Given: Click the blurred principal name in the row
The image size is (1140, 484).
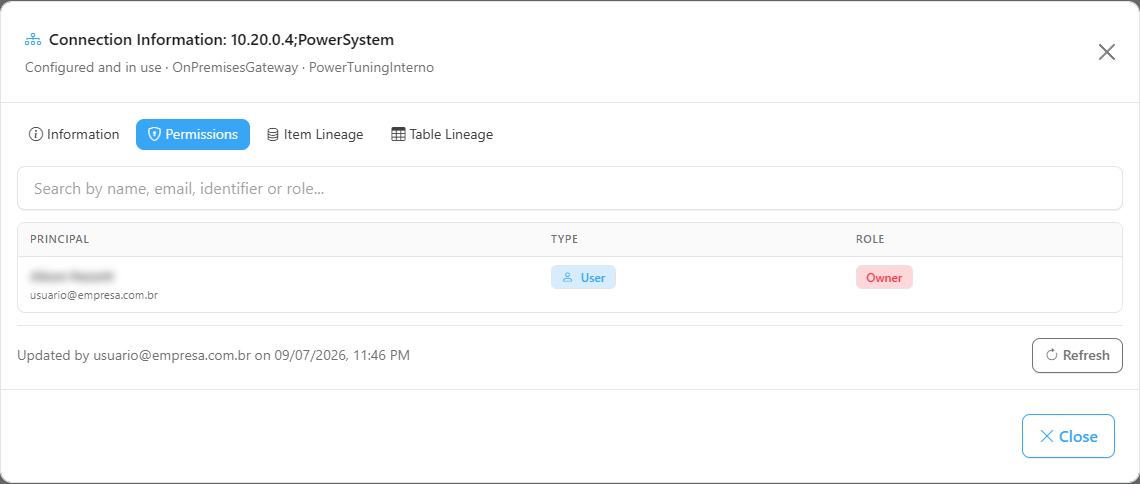Looking at the screenshot, I should 72,276.
